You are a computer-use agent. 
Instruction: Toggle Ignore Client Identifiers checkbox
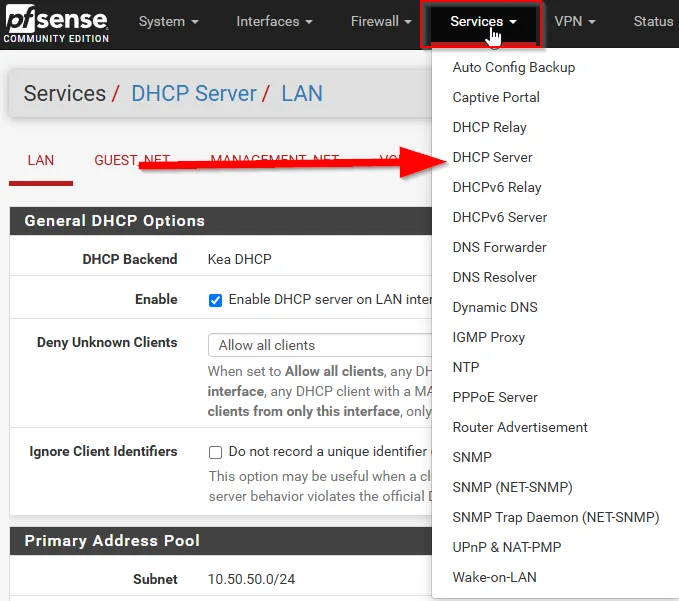click(215, 452)
